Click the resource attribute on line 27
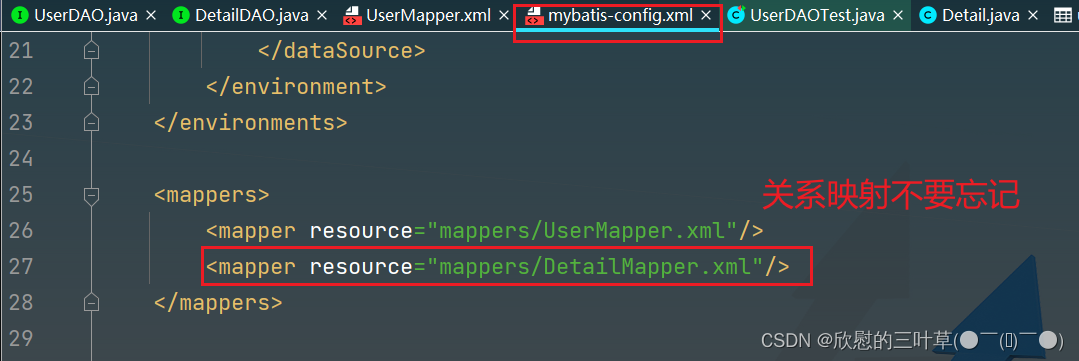 pyautogui.click(x=361, y=266)
